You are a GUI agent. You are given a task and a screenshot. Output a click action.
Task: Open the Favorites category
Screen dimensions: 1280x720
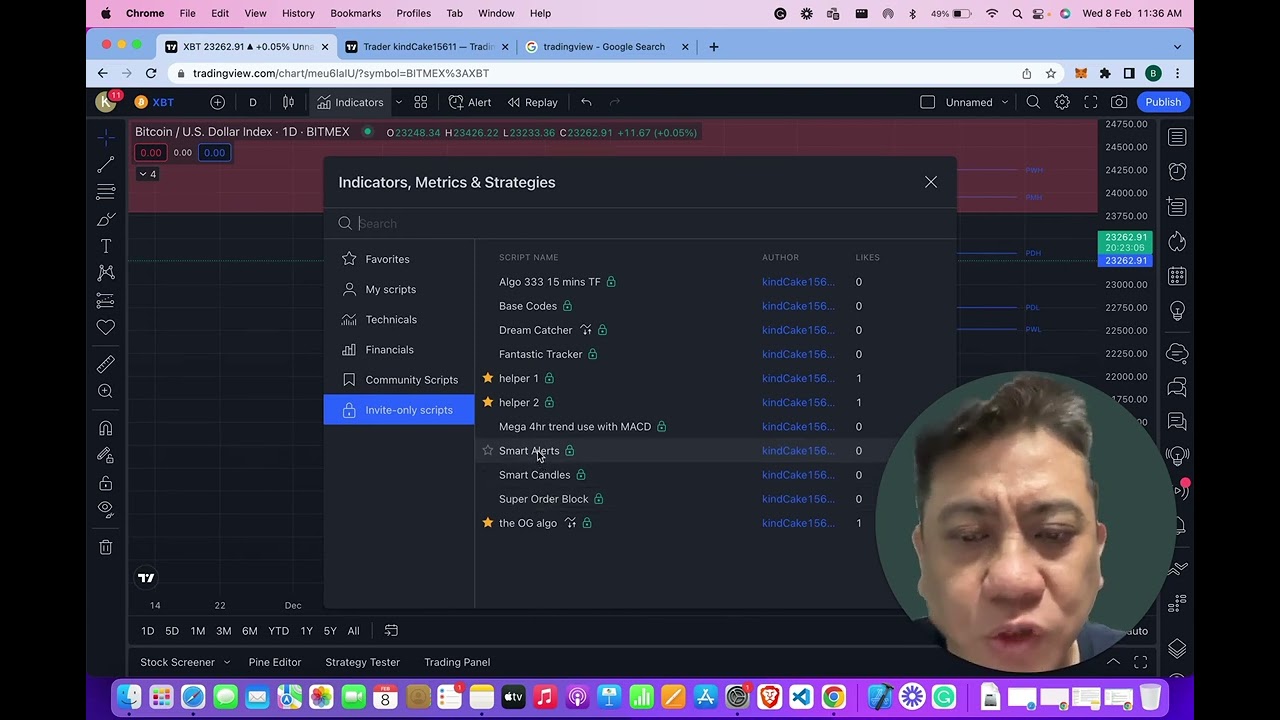click(398, 259)
